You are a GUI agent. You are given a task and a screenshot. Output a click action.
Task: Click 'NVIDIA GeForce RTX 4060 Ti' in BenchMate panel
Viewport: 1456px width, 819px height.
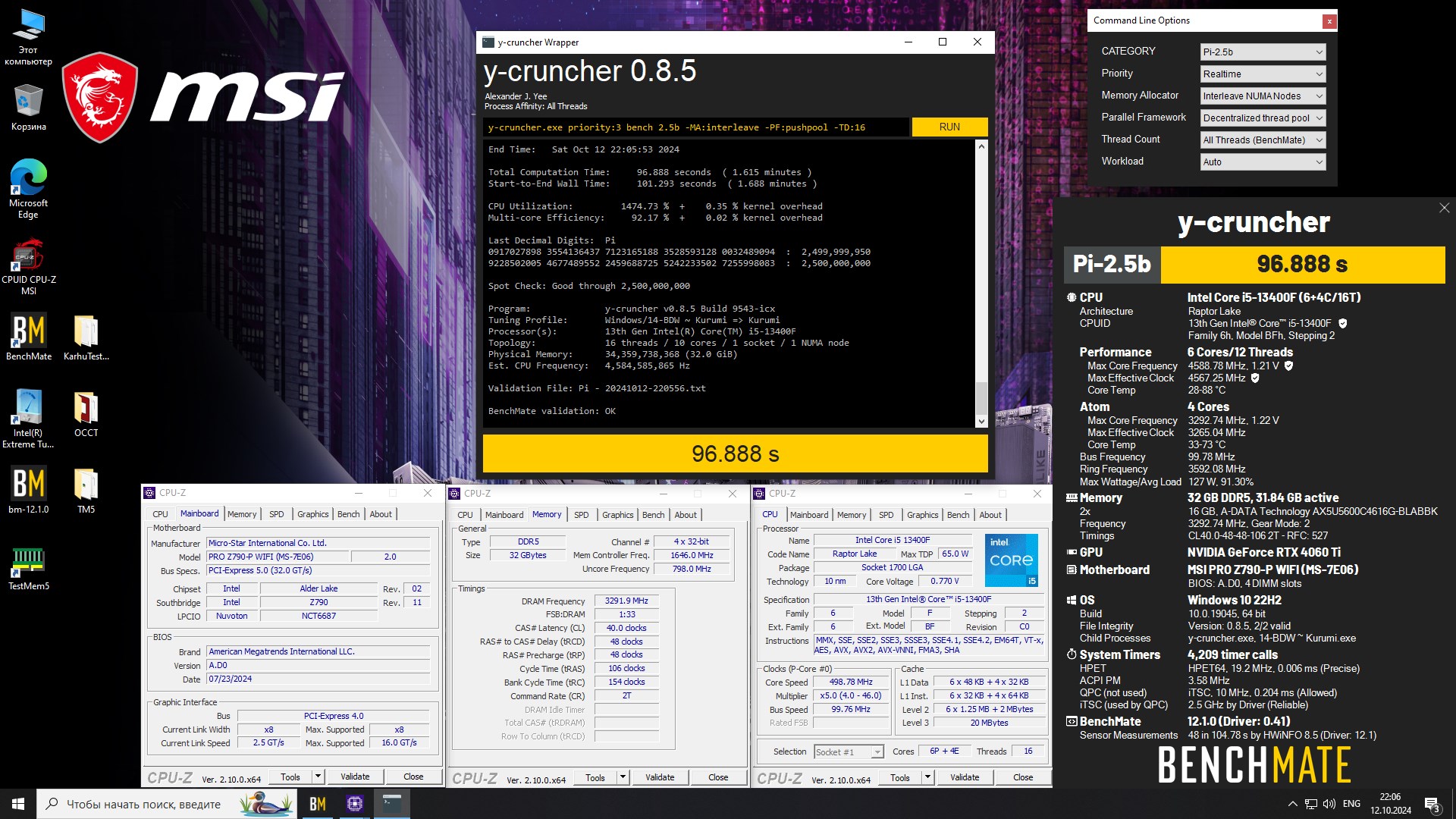[x=1263, y=553]
